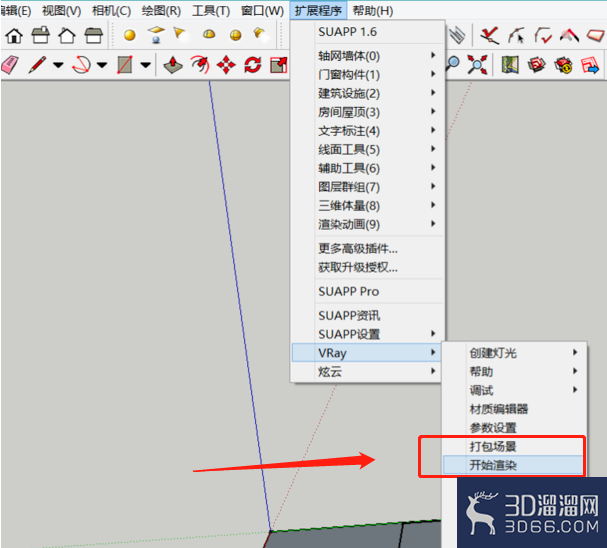Select the pink Eraser tool
Viewport: 607px width, 548px height.
[x=10, y=65]
